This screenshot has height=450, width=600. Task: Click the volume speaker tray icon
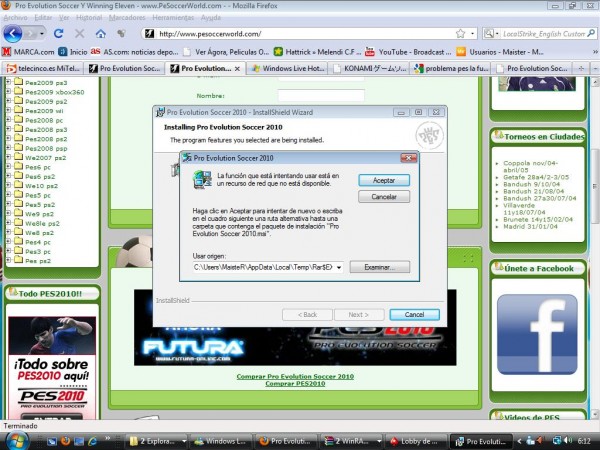[568, 441]
